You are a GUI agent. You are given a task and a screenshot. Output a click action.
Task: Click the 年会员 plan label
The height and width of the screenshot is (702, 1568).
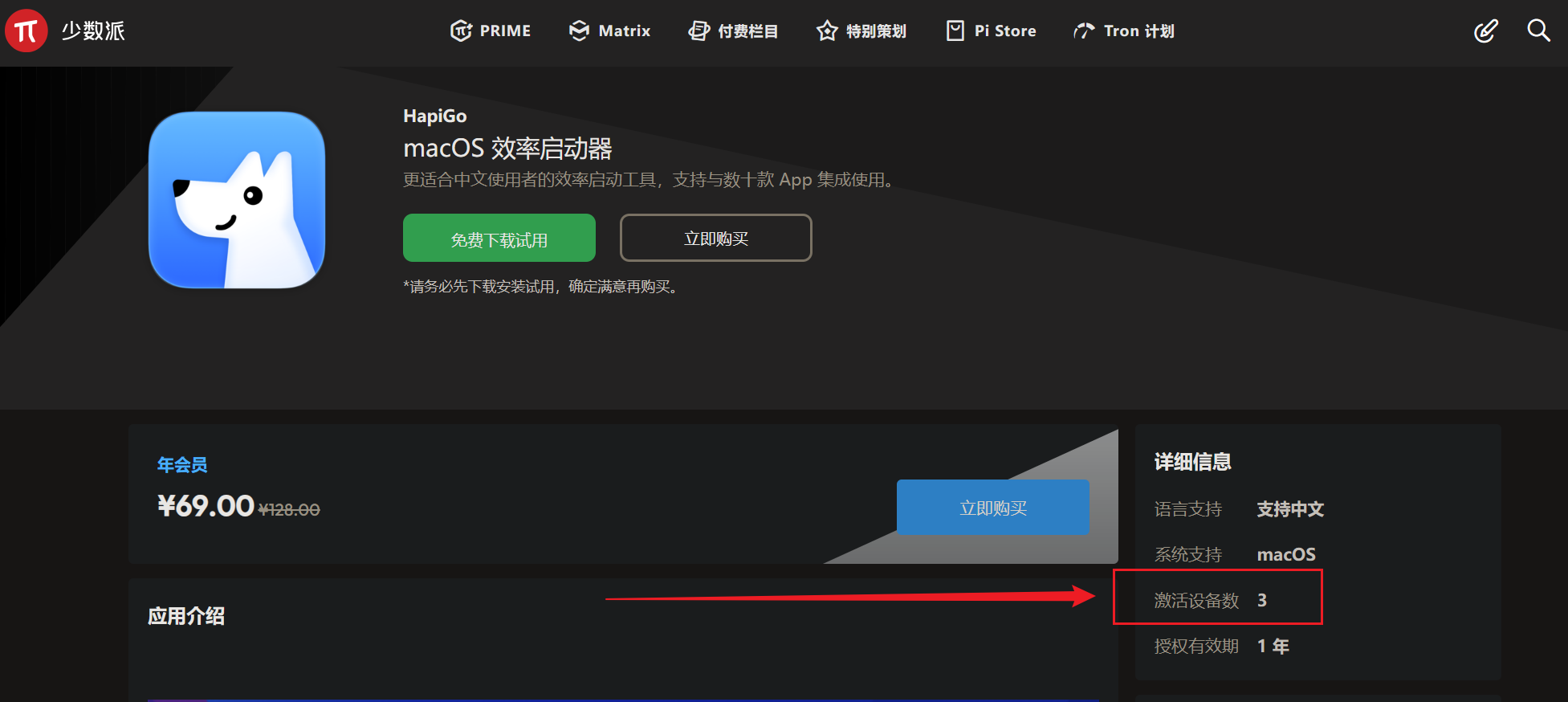point(182,464)
